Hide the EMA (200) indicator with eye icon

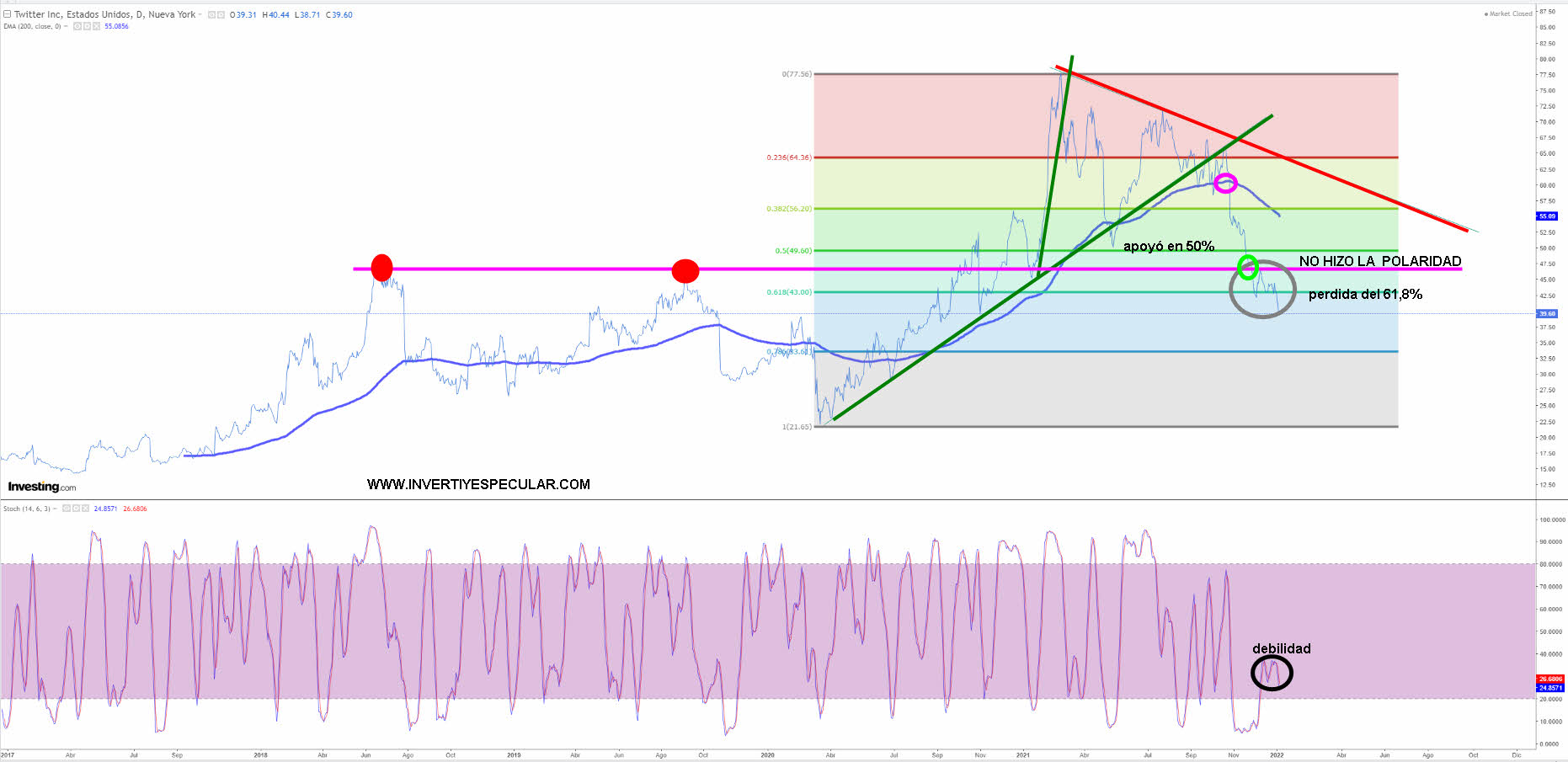coord(77,26)
